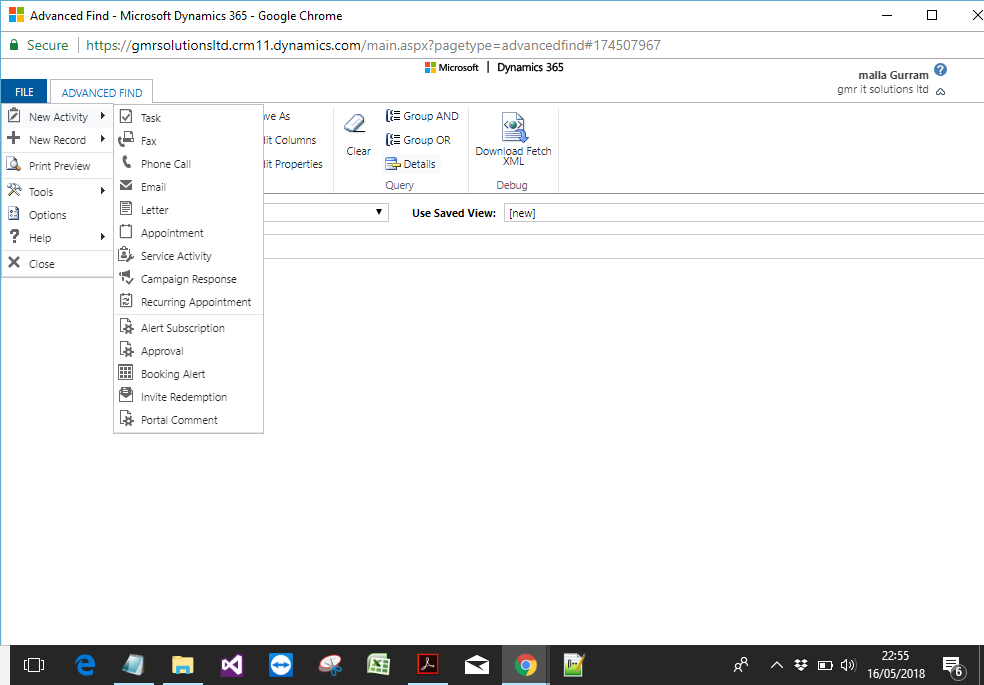This screenshot has height=685, width=984.
Task: Click the Group AND button
Action: [422, 116]
